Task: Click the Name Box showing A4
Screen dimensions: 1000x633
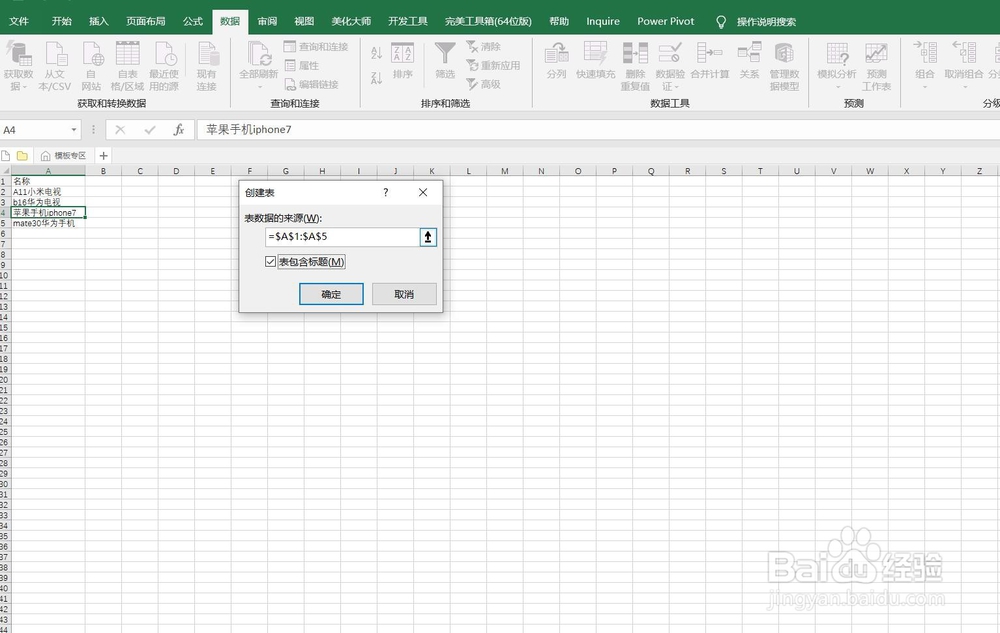Action: pyautogui.click(x=36, y=130)
